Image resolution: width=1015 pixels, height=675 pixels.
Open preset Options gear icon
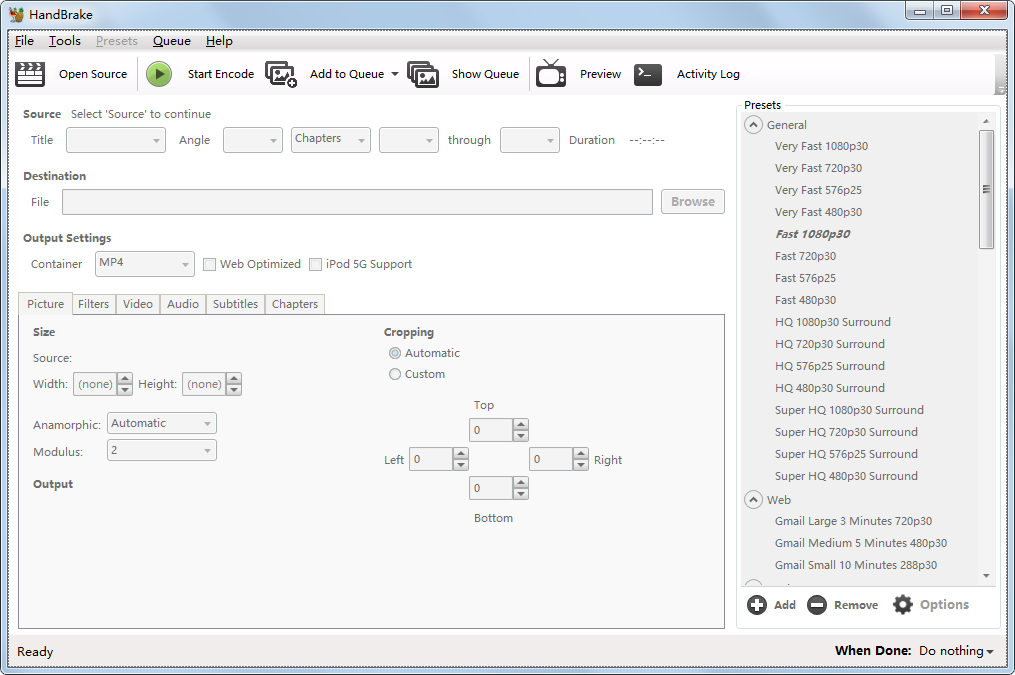(903, 605)
